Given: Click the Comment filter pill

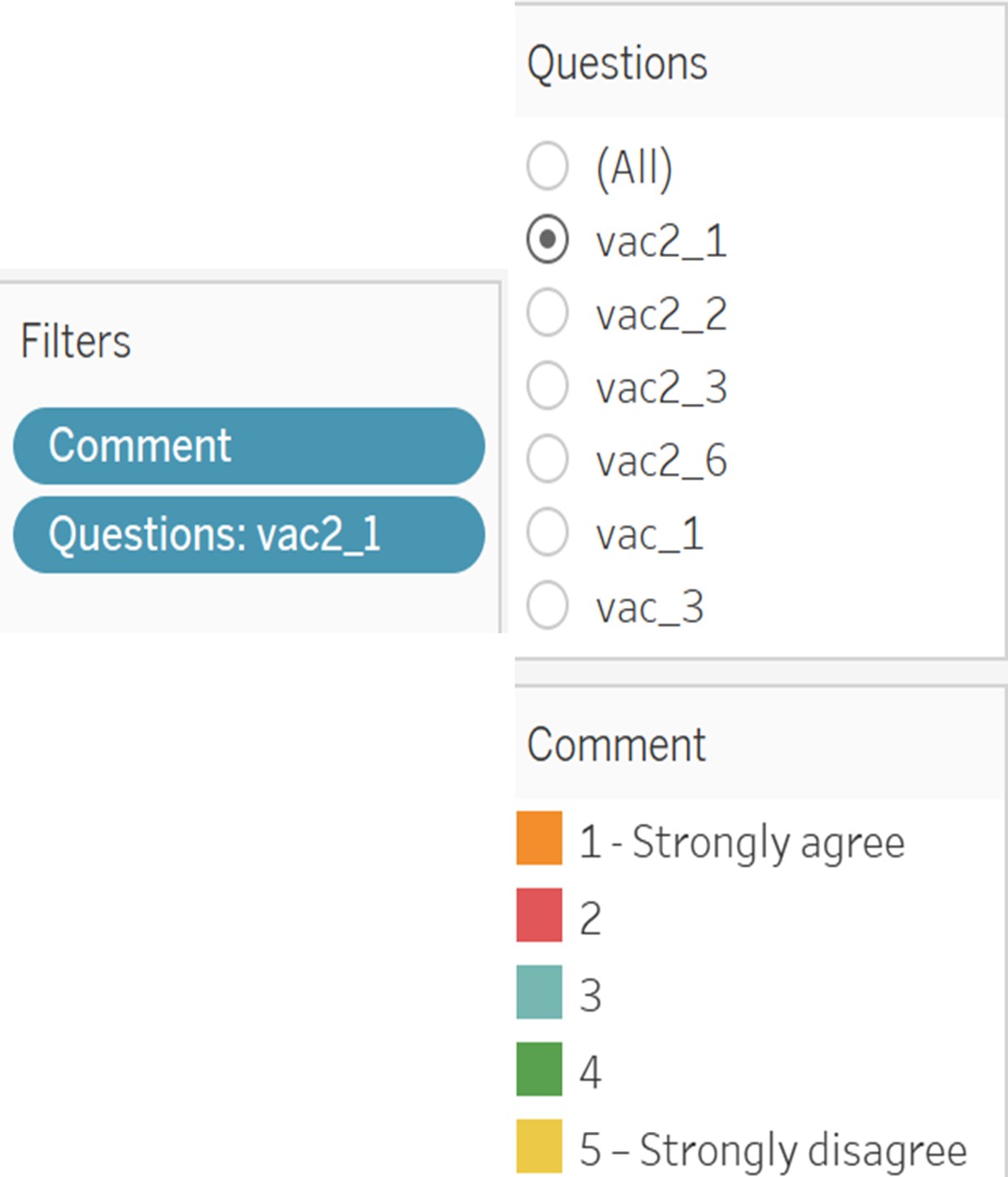Looking at the screenshot, I should pos(249,445).
